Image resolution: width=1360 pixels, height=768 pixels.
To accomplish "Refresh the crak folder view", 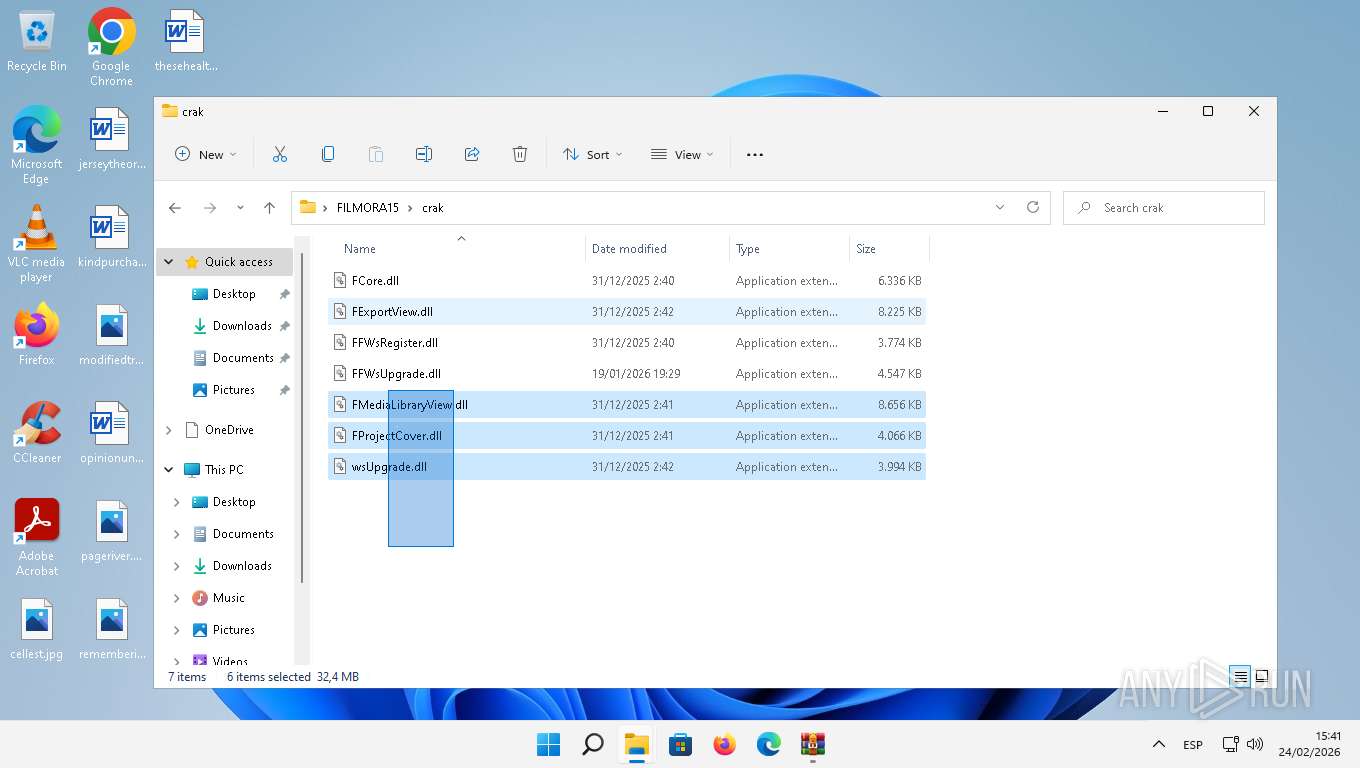I will [x=1033, y=207].
